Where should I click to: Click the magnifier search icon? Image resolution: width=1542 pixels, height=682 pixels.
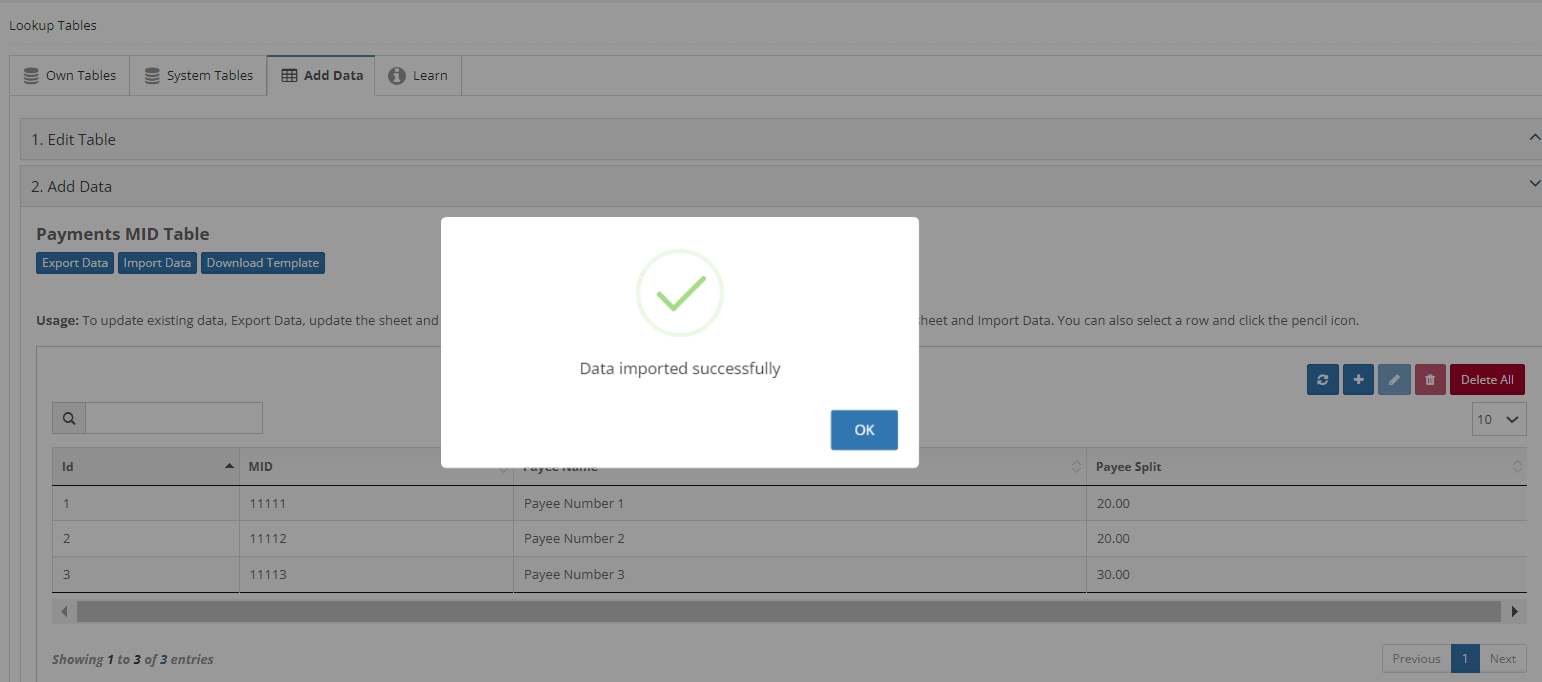click(69, 419)
